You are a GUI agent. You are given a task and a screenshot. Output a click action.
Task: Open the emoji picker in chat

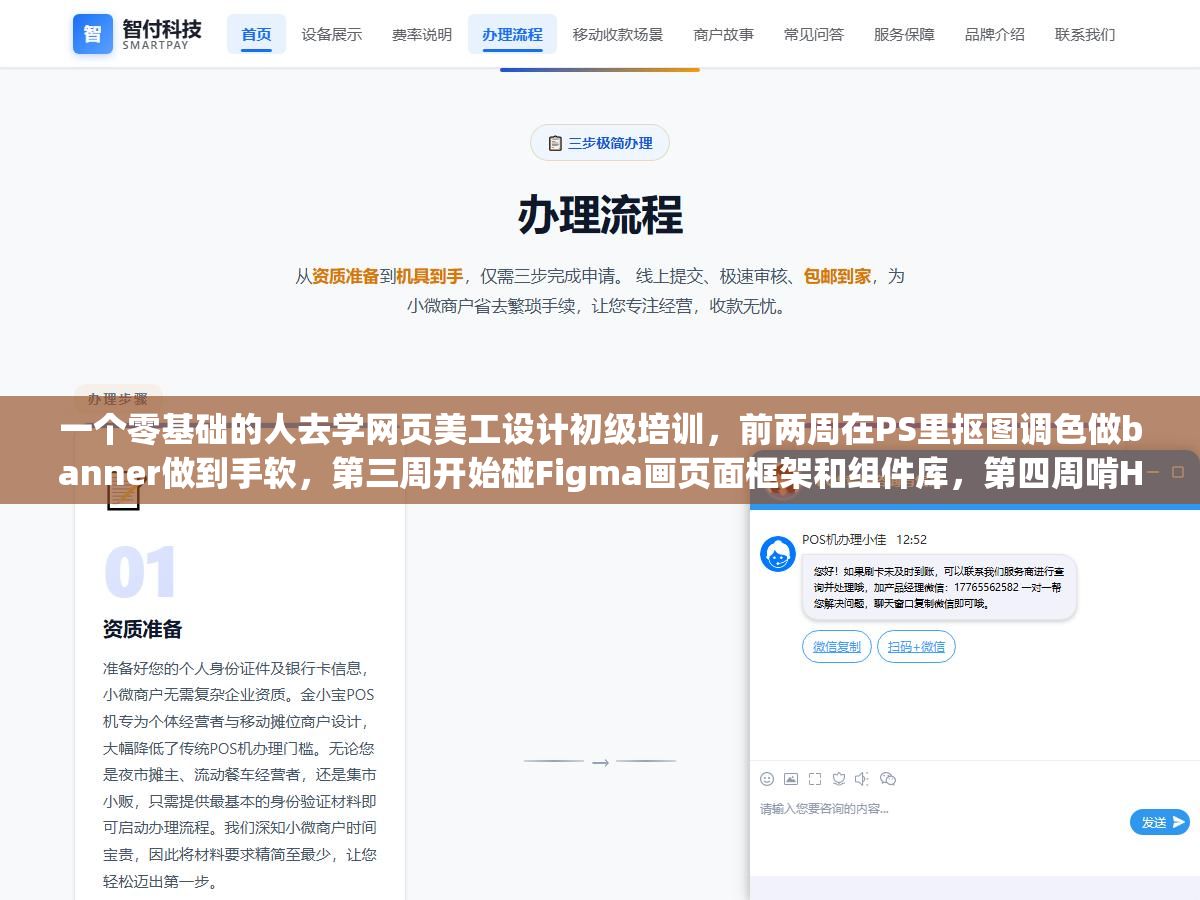767,779
